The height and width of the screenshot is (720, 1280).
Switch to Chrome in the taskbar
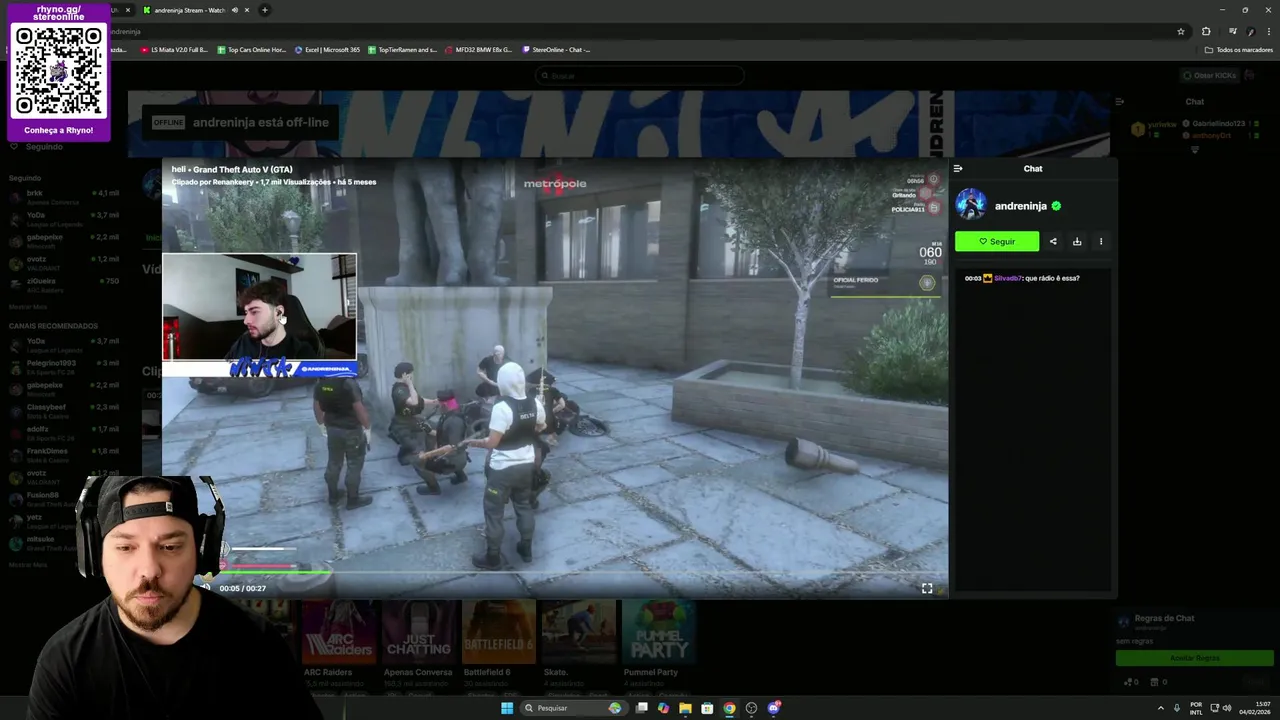[x=729, y=708]
